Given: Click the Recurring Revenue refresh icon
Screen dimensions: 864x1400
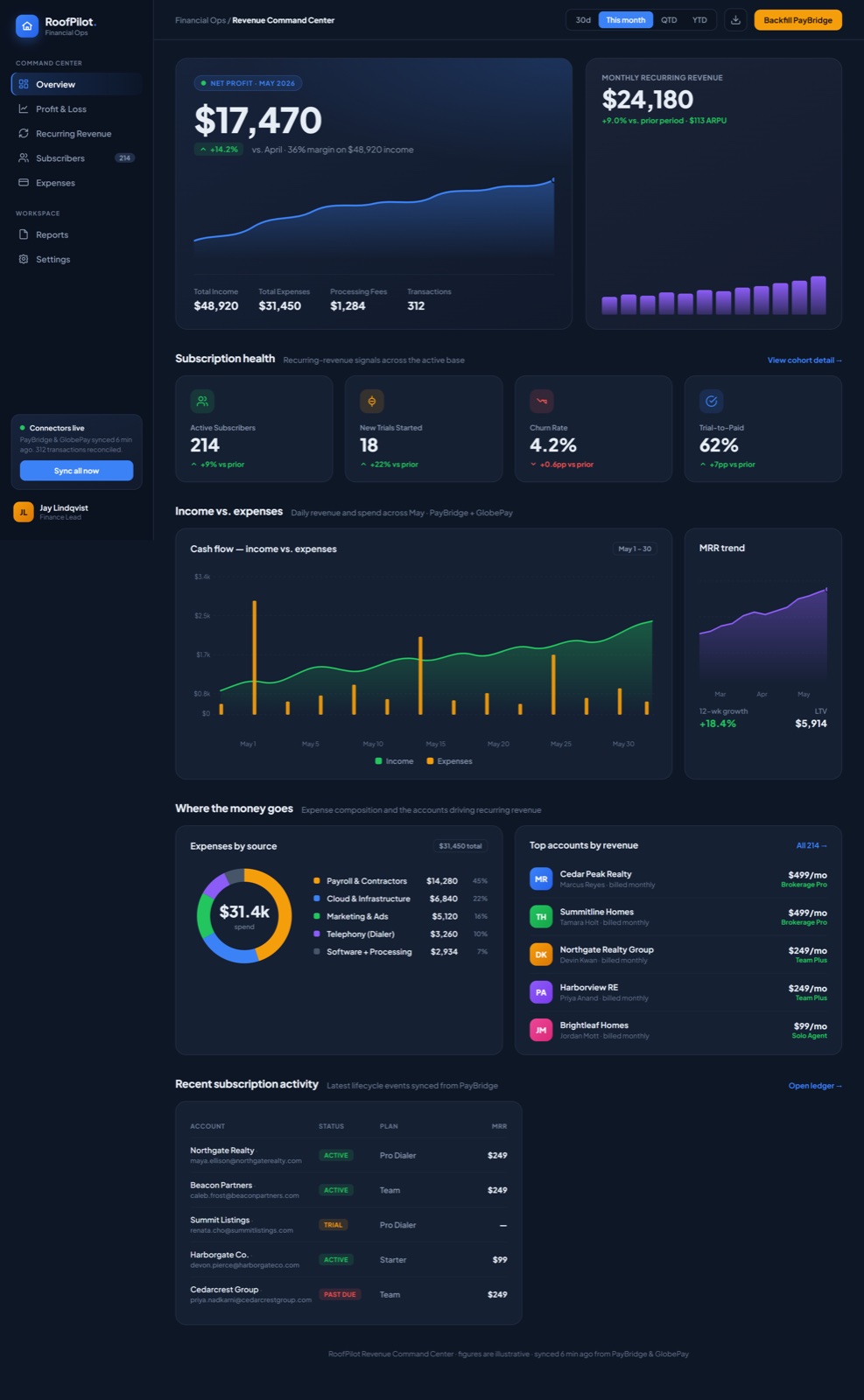Looking at the screenshot, I should tap(24, 133).
